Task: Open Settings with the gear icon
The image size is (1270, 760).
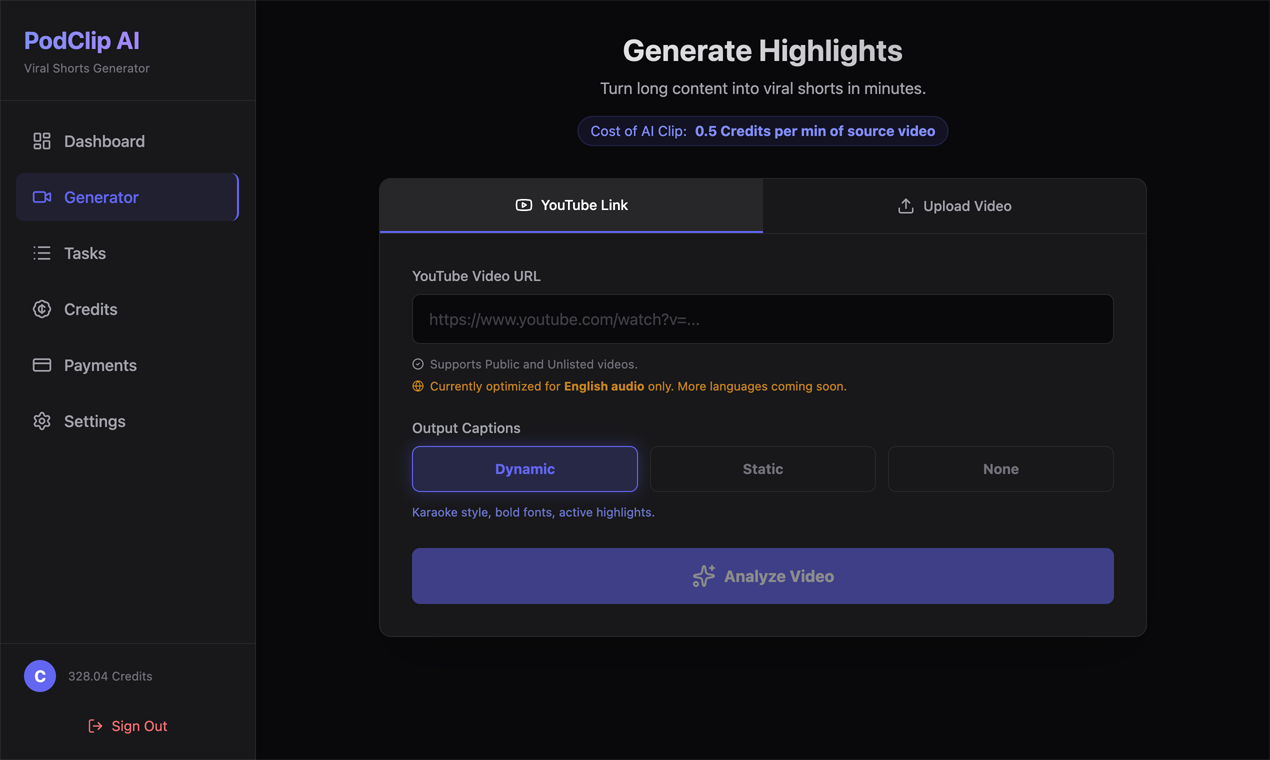Action: pyautogui.click(x=41, y=421)
